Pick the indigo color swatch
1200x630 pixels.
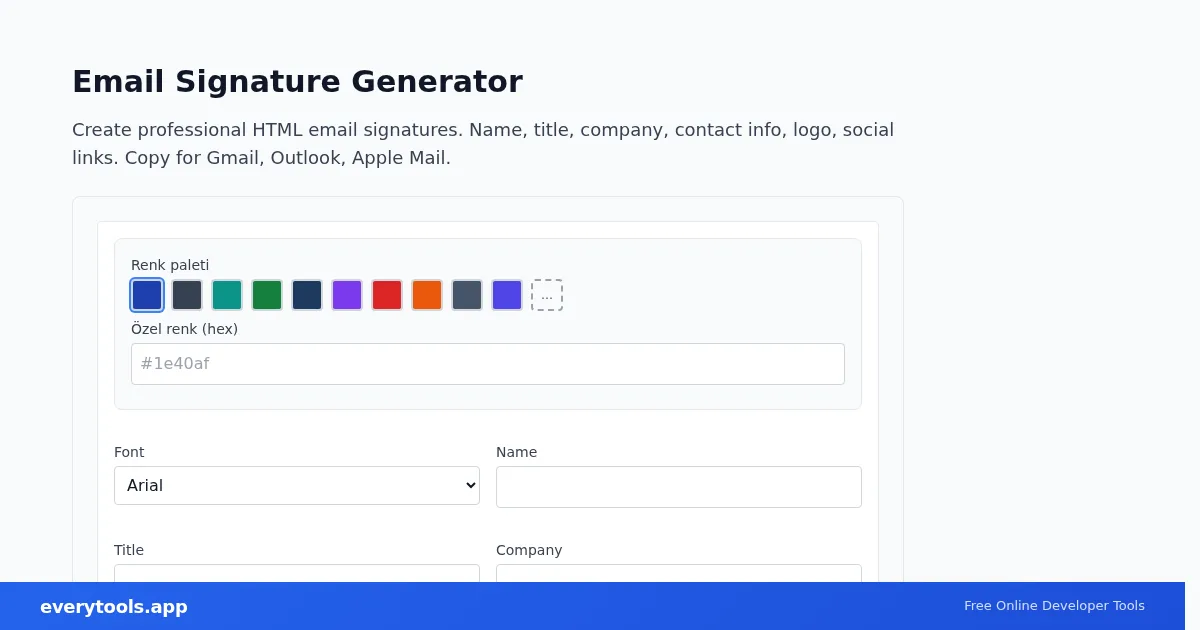(507, 295)
